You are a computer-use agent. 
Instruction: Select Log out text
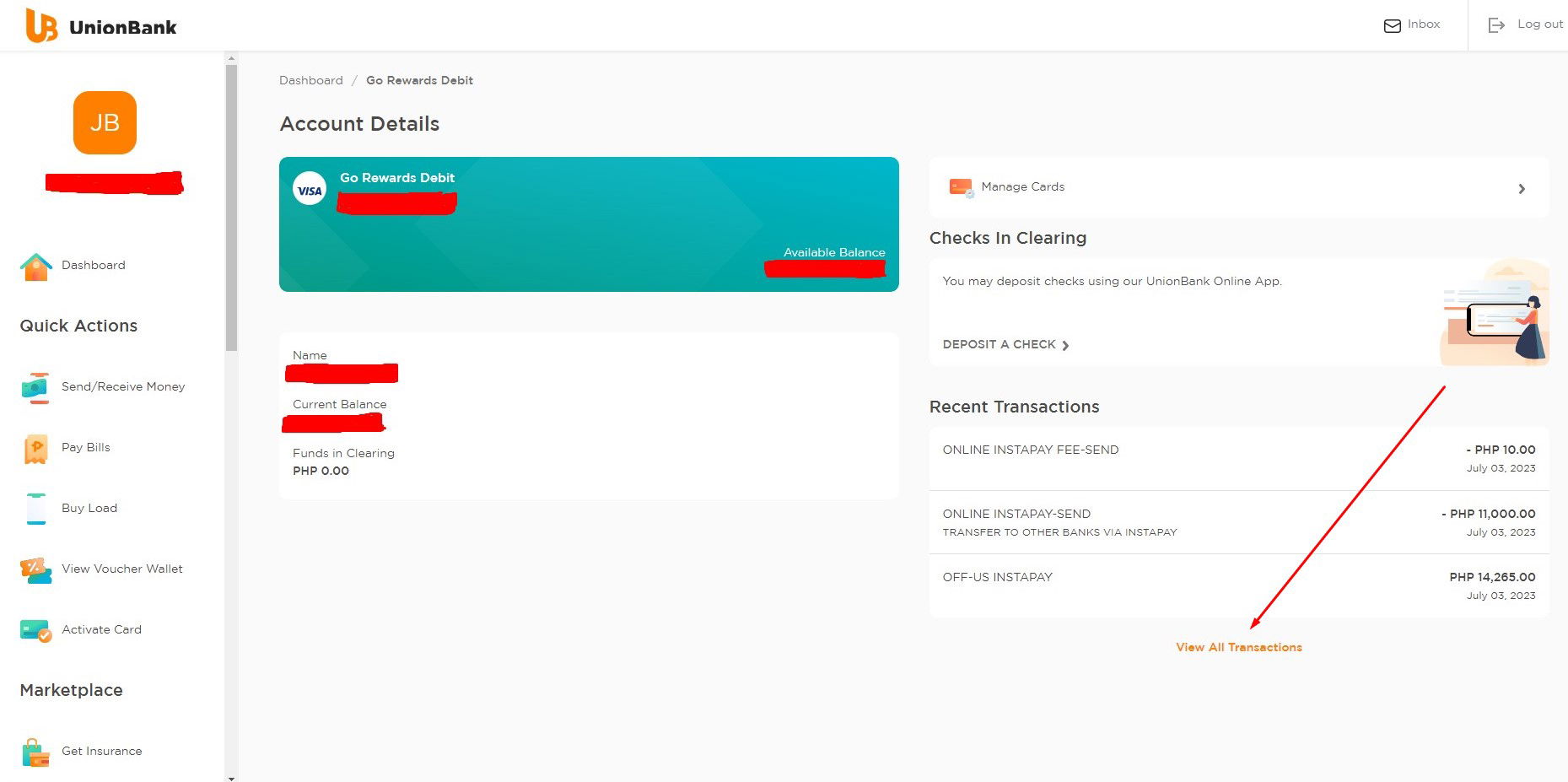click(x=1539, y=24)
